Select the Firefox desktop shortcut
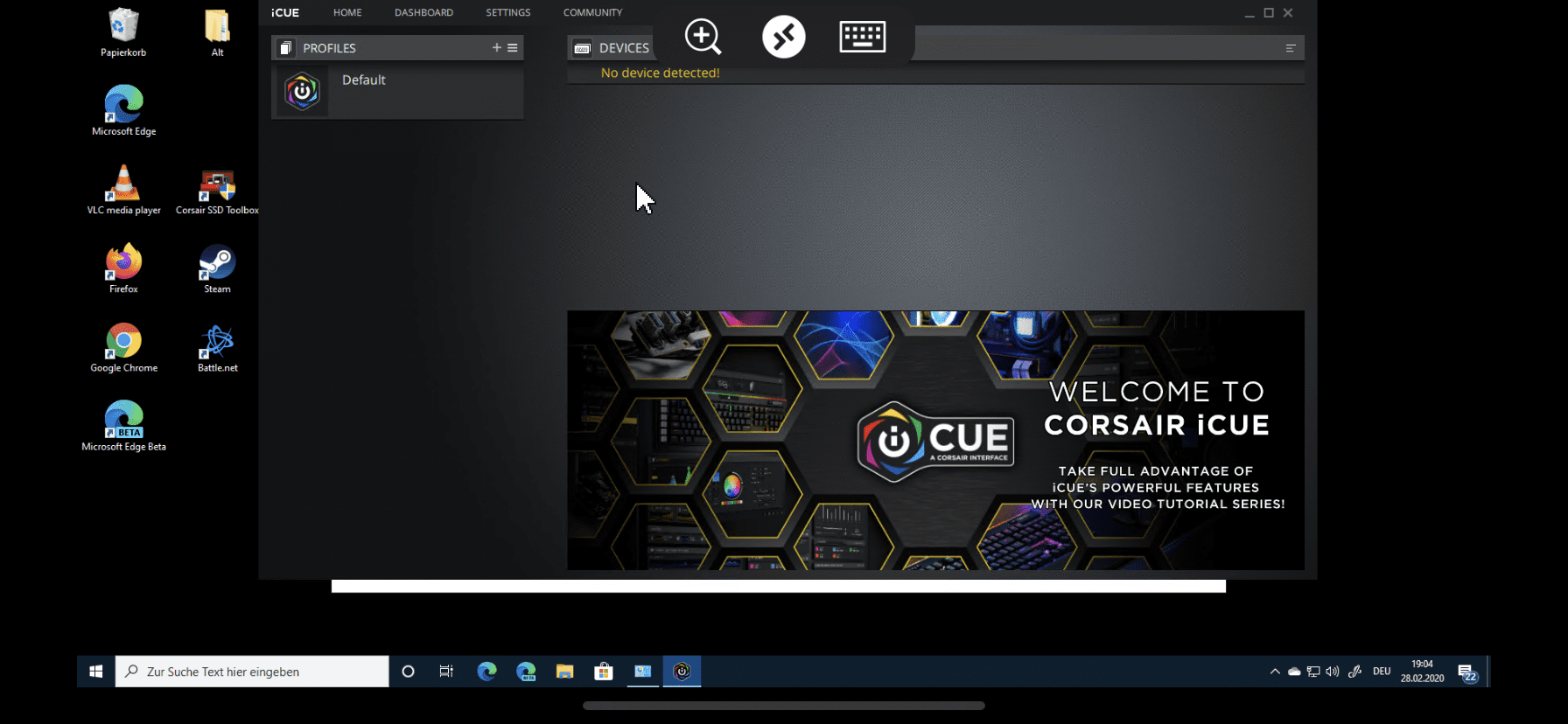Image resolution: width=1568 pixels, height=724 pixels. (123, 268)
